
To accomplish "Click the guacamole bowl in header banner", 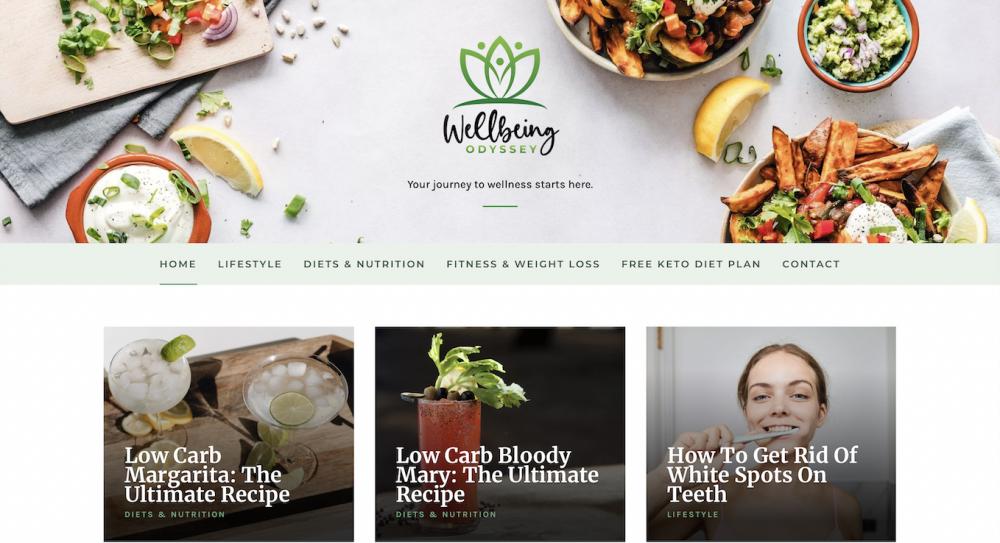I will [858, 43].
